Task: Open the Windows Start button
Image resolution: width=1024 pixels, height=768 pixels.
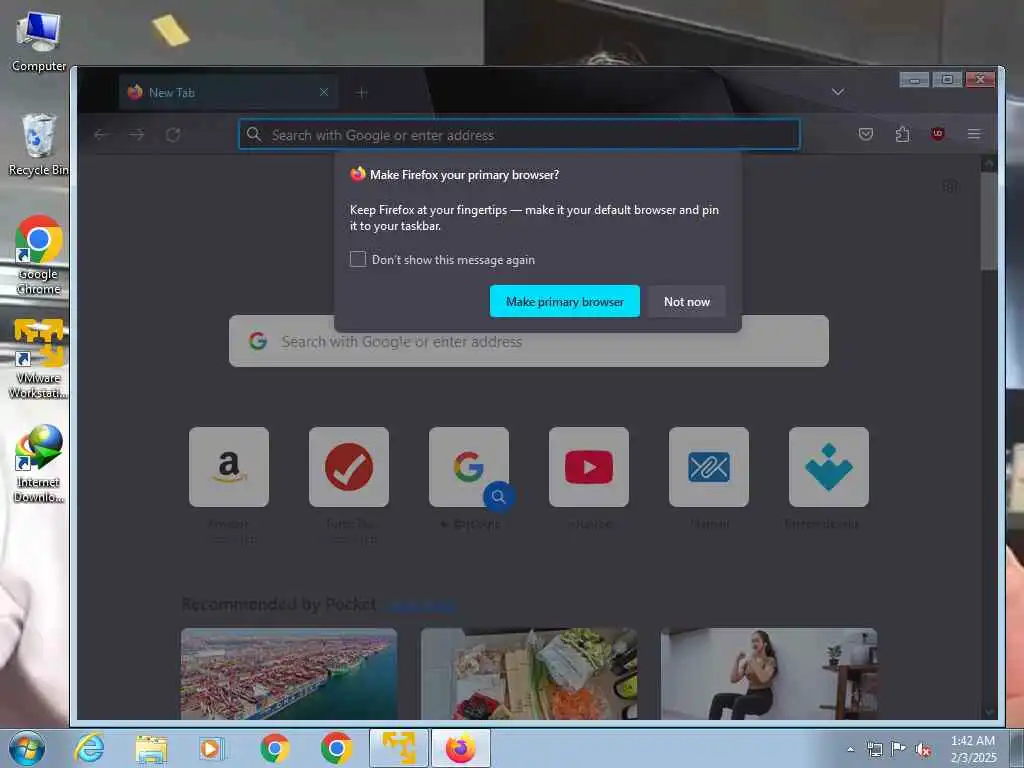Action: click(27, 748)
